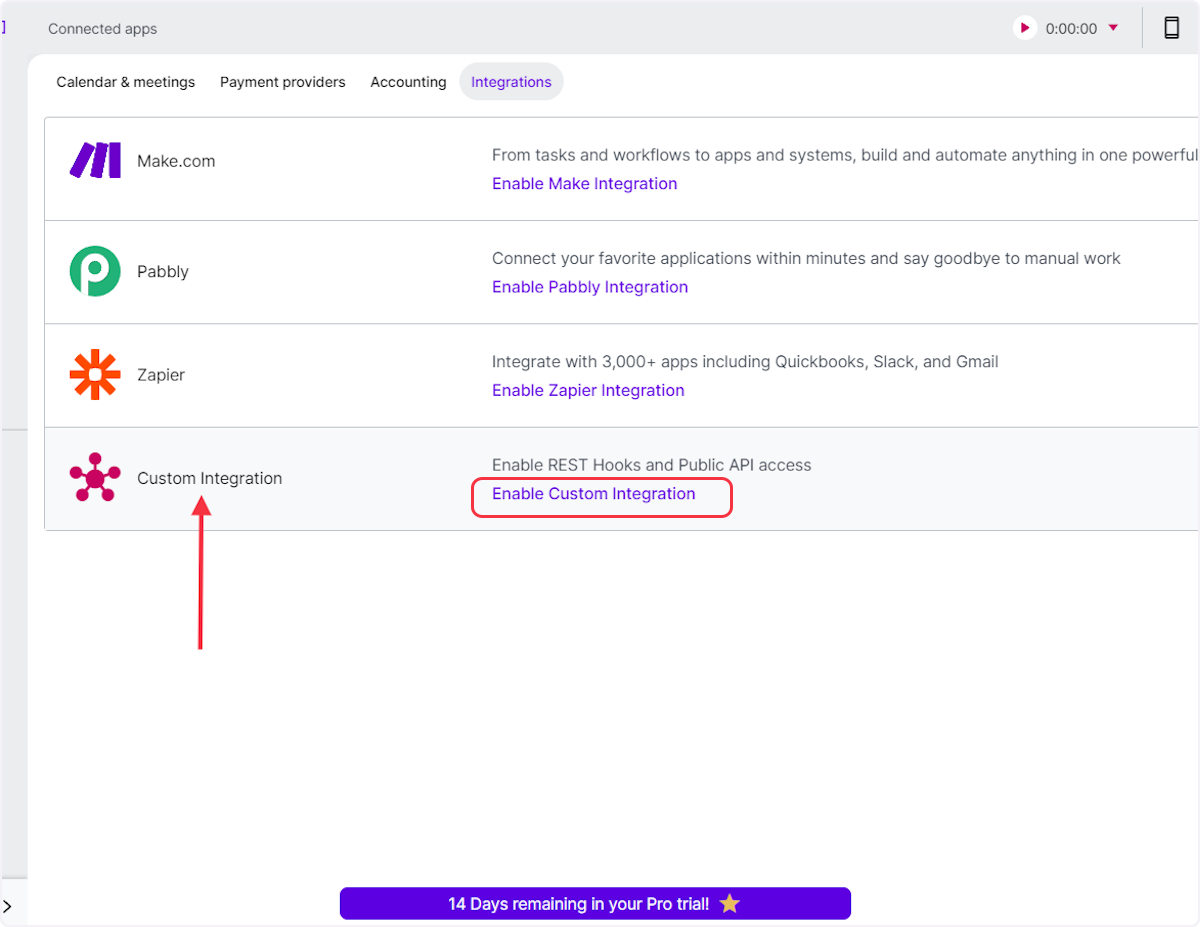Expand the sidebar with the chevron arrow

pyautogui.click(x=7, y=906)
